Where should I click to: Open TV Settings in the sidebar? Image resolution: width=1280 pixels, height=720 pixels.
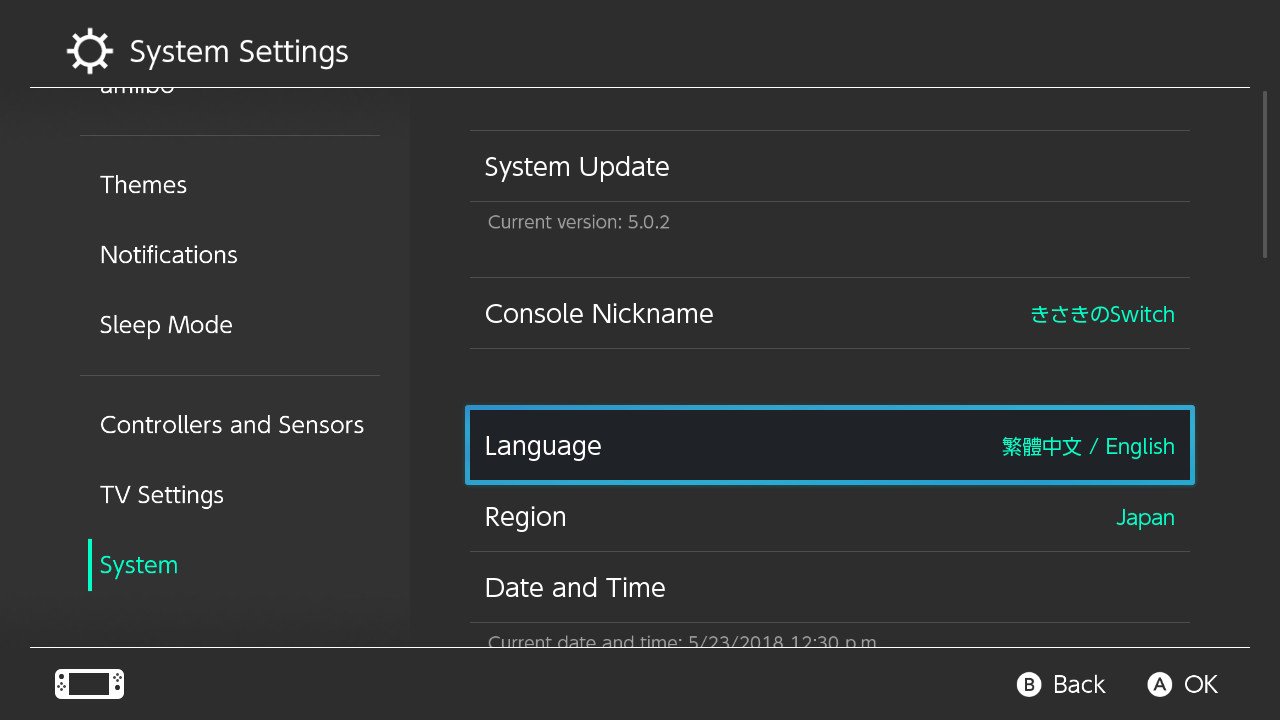pos(161,495)
